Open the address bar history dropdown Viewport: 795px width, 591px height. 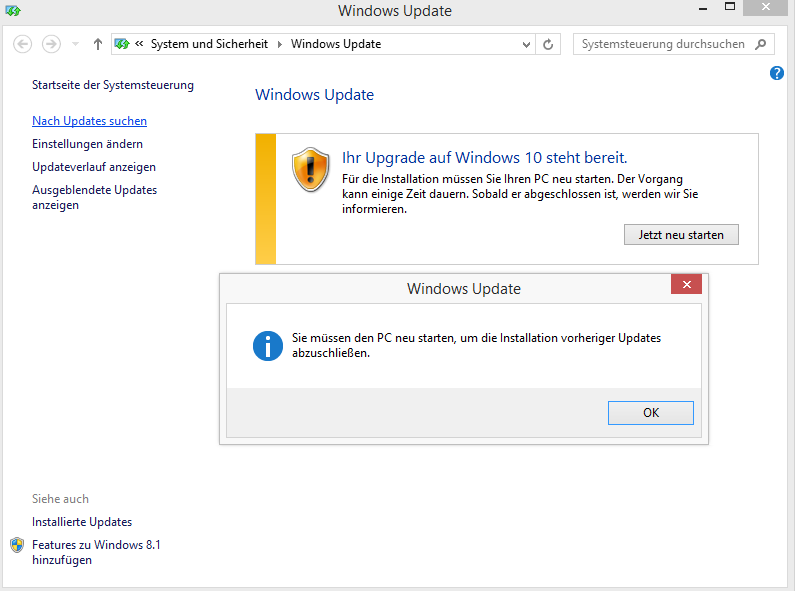(x=526, y=45)
